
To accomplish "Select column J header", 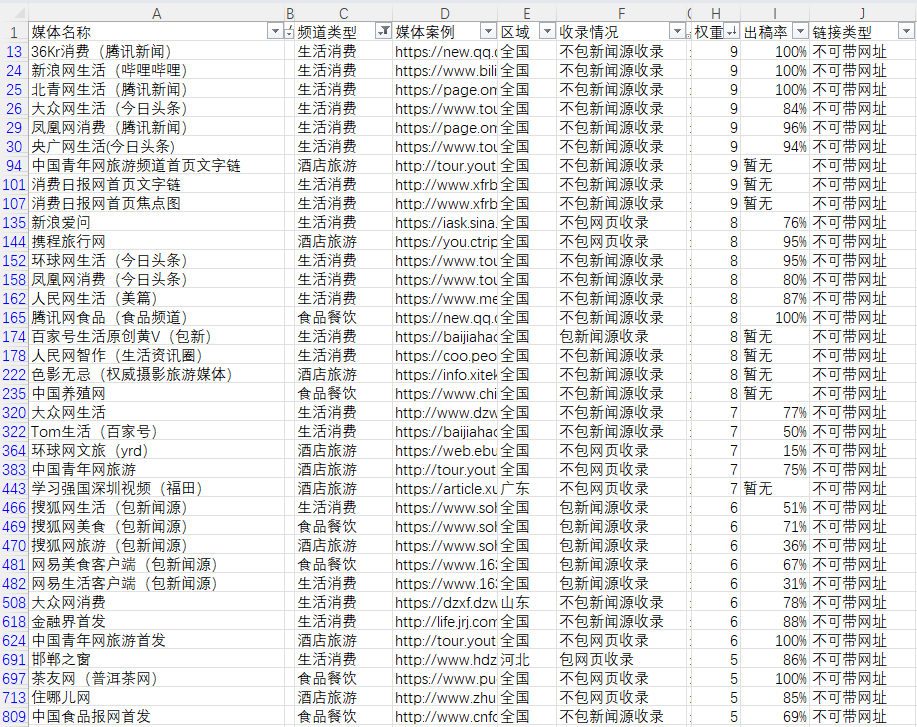I will coord(862,12).
